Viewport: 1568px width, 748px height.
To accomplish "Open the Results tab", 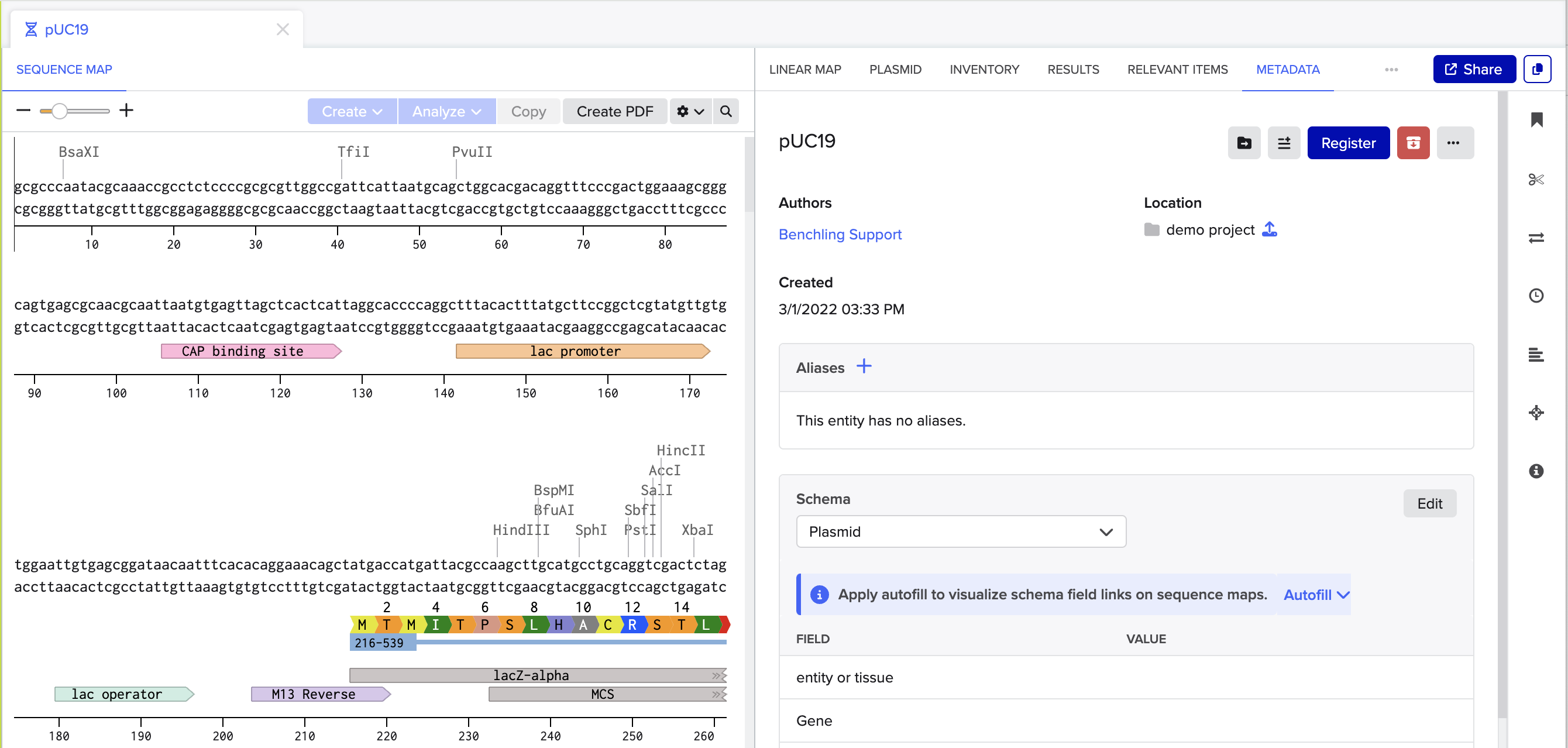I will (1072, 70).
